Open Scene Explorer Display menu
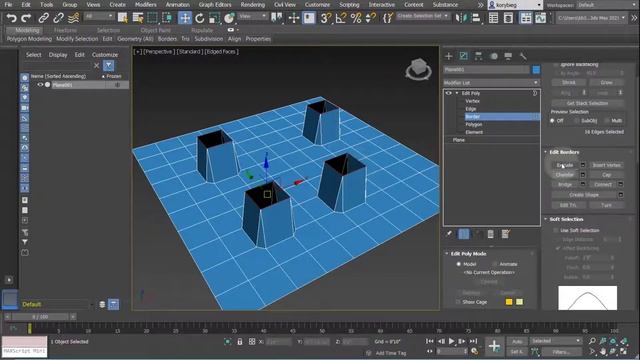Viewport: 640px width, 360px height. tap(58, 55)
